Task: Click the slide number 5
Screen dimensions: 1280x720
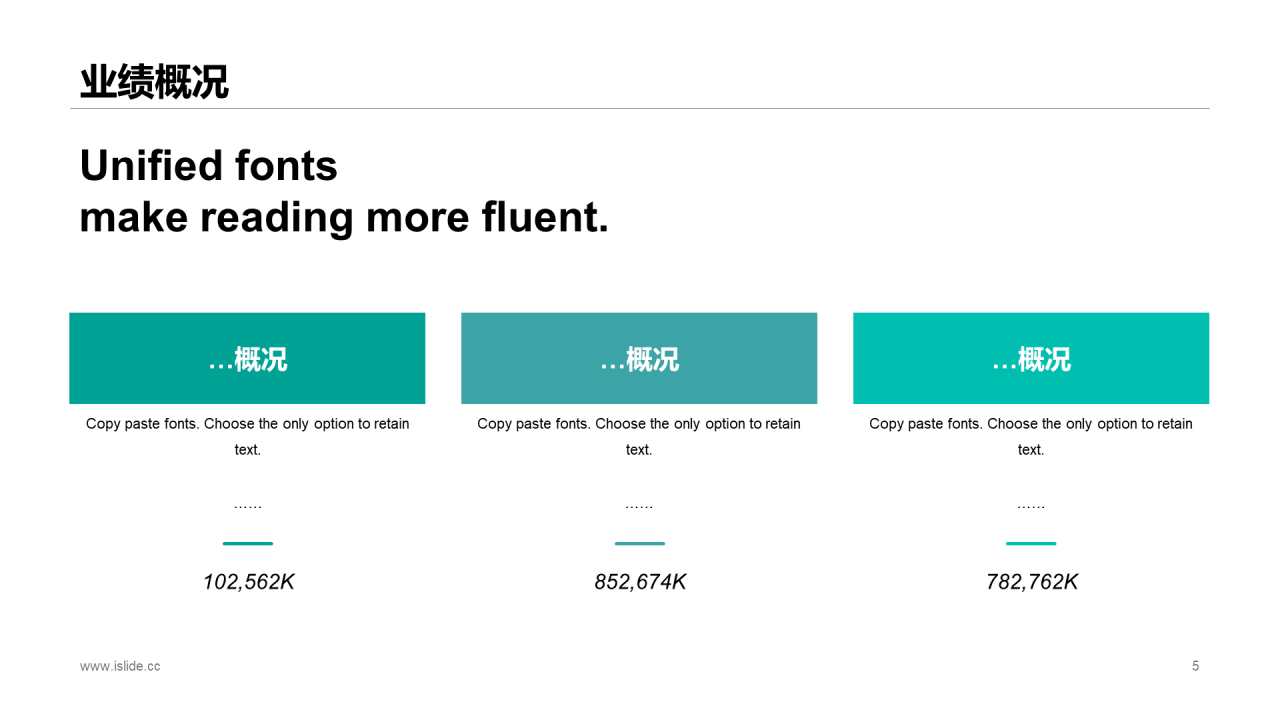Action: [x=1195, y=666]
